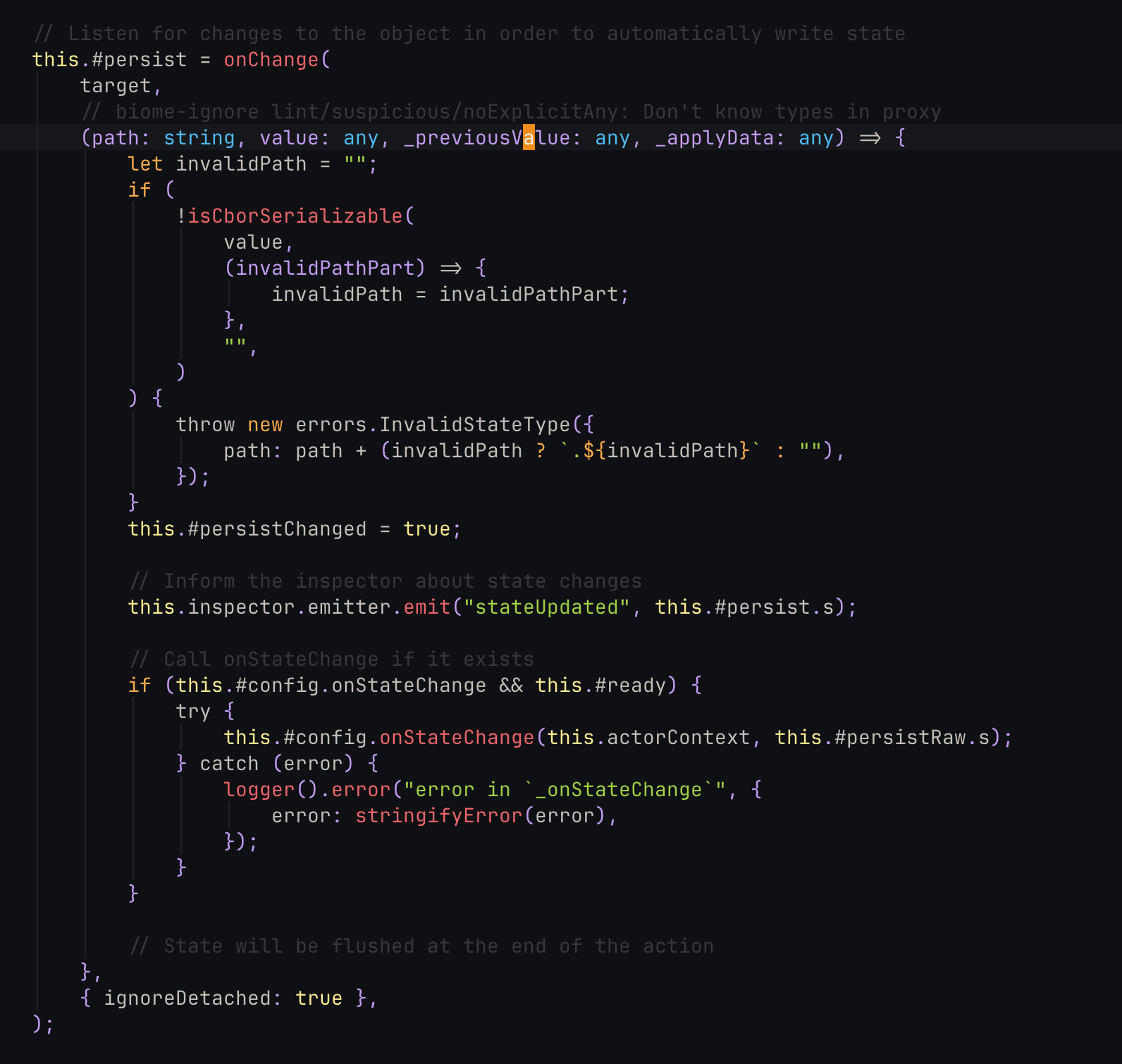The image size is (1122, 1064).
Task: Click the 'throw' keyword
Action: pyautogui.click(x=205, y=425)
